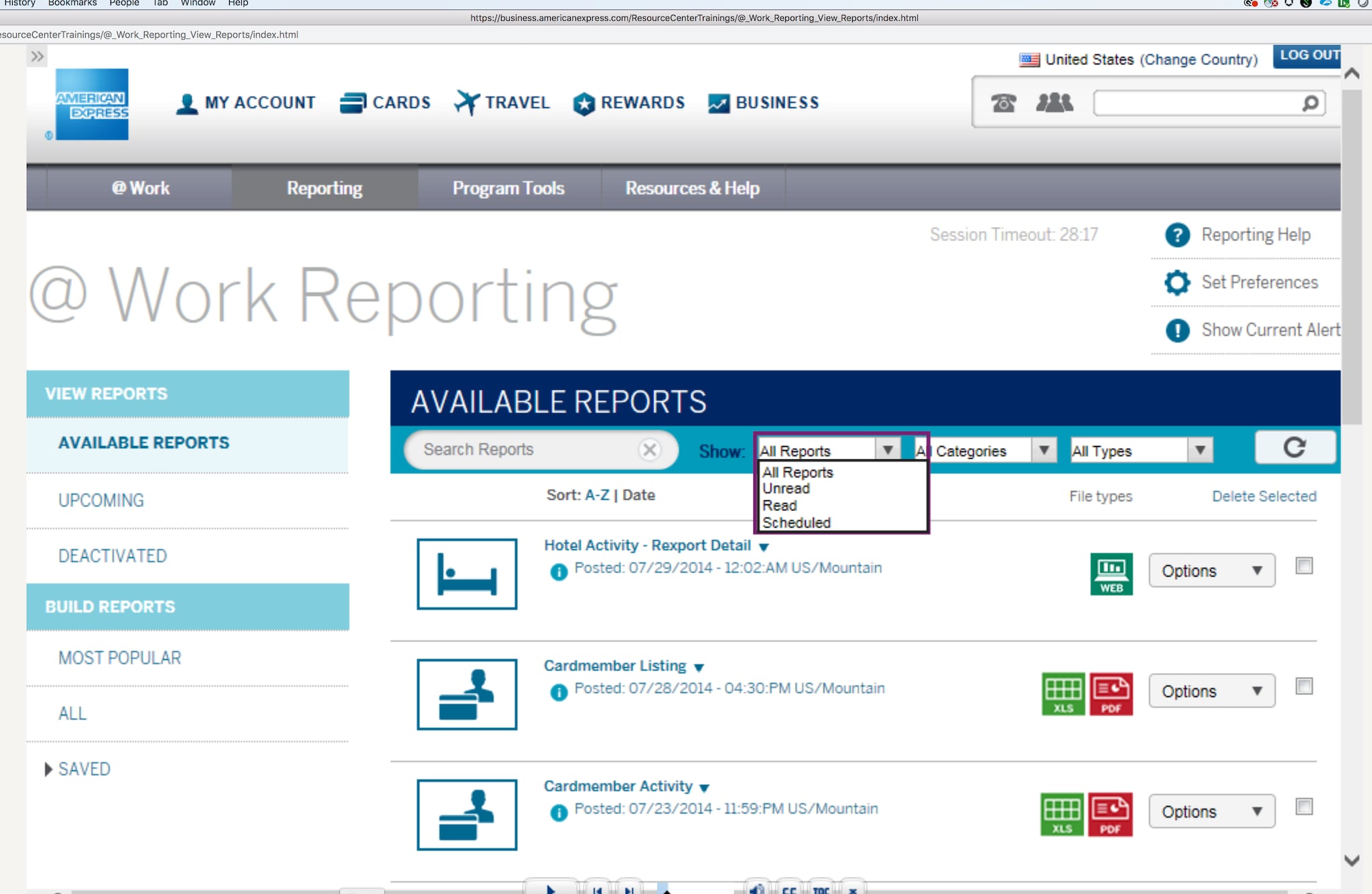Tick the Cardmember Activity checkbox
This screenshot has height=894, width=1372.
click(1303, 807)
